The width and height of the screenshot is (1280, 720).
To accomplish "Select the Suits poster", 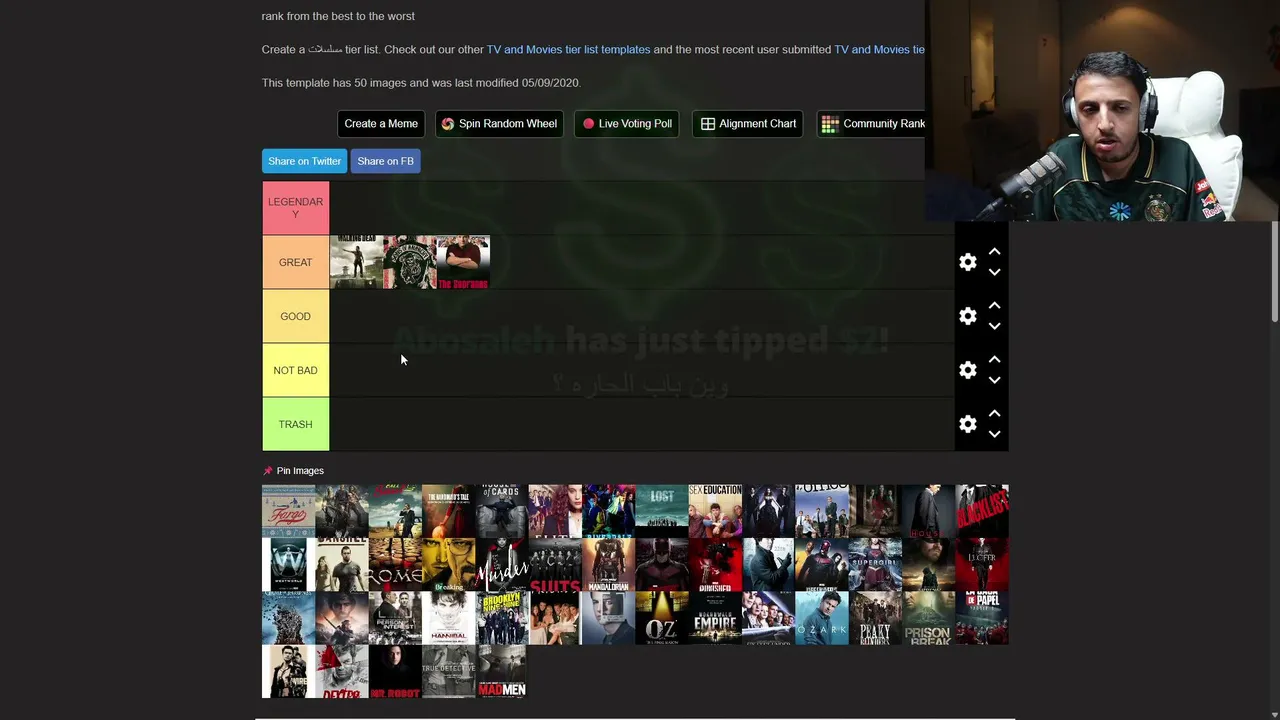I will pyautogui.click(x=555, y=565).
